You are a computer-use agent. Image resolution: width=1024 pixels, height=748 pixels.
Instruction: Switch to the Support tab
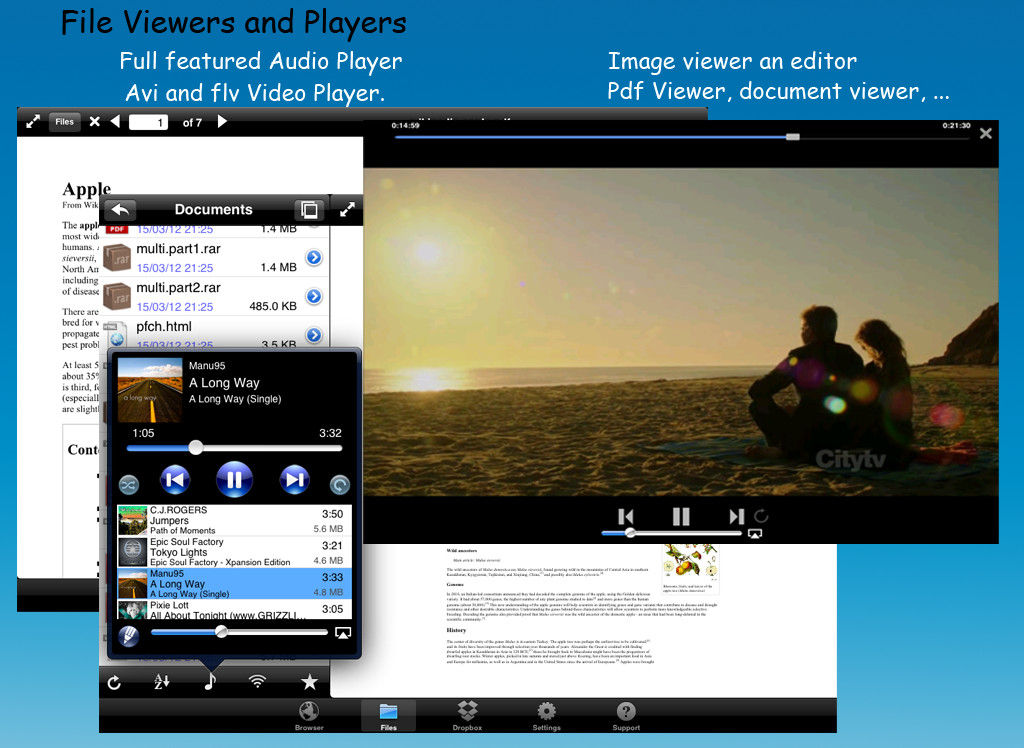626,716
